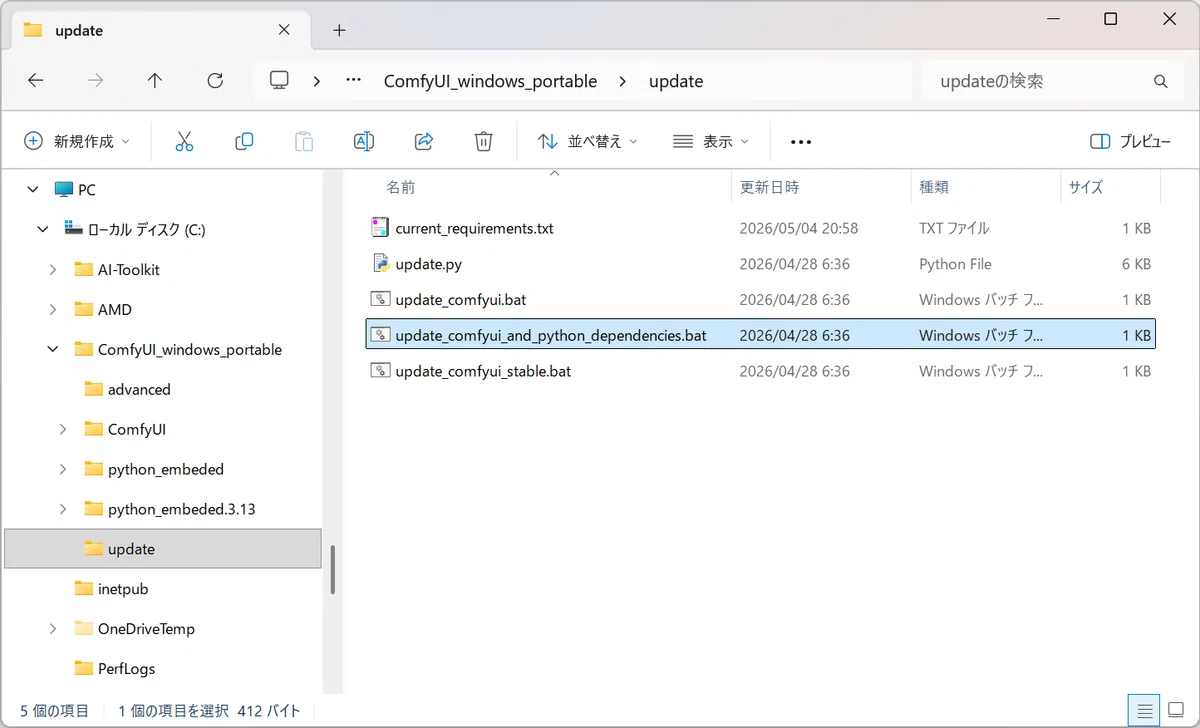Viewport: 1200px width, 728px height.
Task: Open the 並べ替え sort dropdown
Action: (588, 142)
